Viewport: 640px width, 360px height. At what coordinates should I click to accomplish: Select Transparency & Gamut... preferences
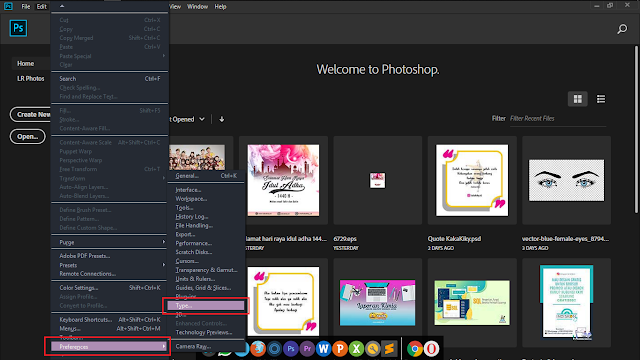coord(206,270)
